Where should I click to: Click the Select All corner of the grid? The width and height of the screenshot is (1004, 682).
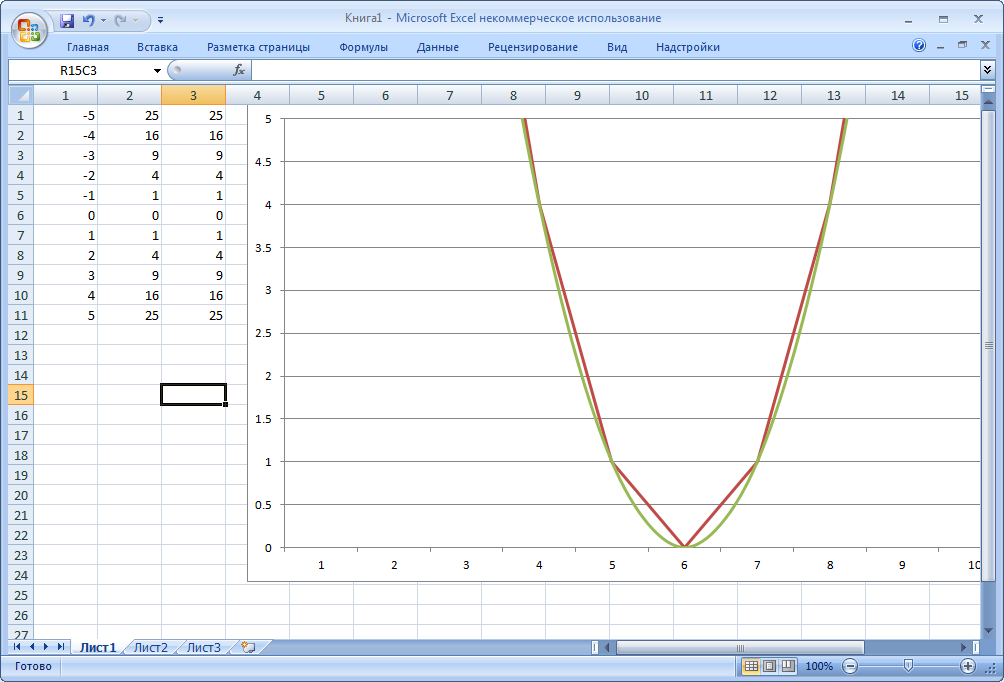pos(21,95)
